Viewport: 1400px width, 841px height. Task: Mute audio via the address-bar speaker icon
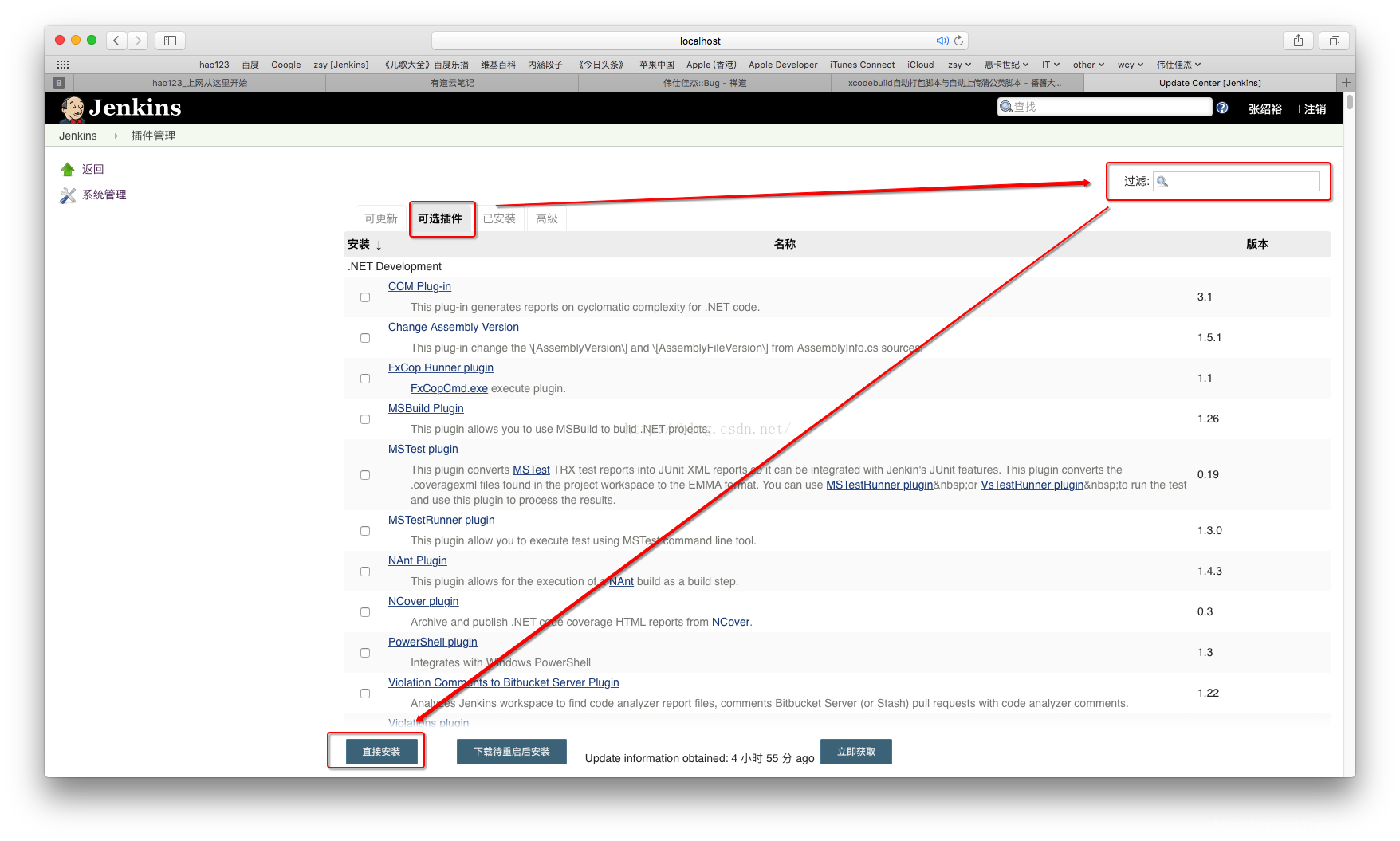(x=942, y=41)
